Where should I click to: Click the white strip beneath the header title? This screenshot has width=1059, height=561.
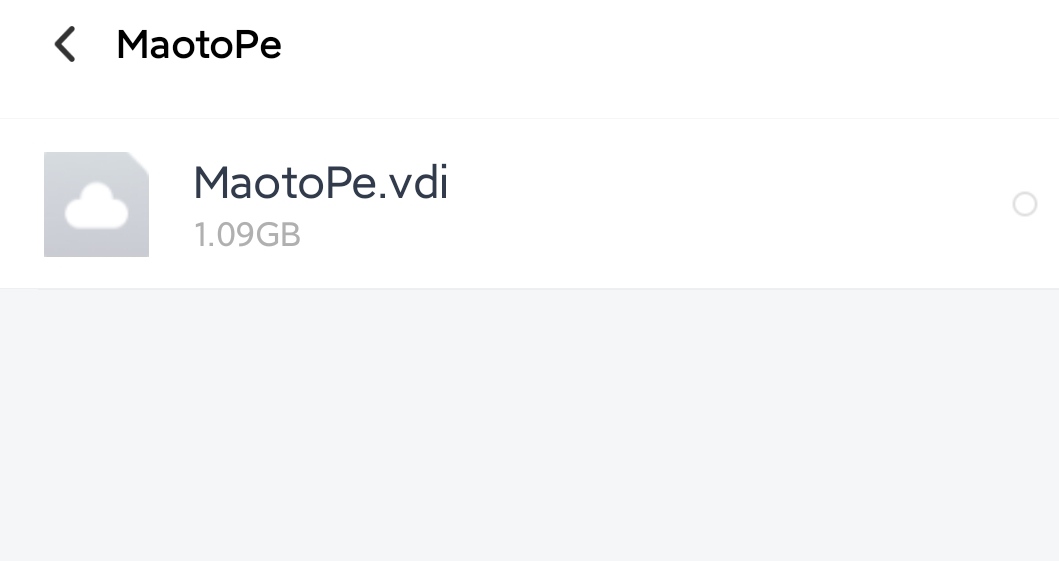point(530,101)
